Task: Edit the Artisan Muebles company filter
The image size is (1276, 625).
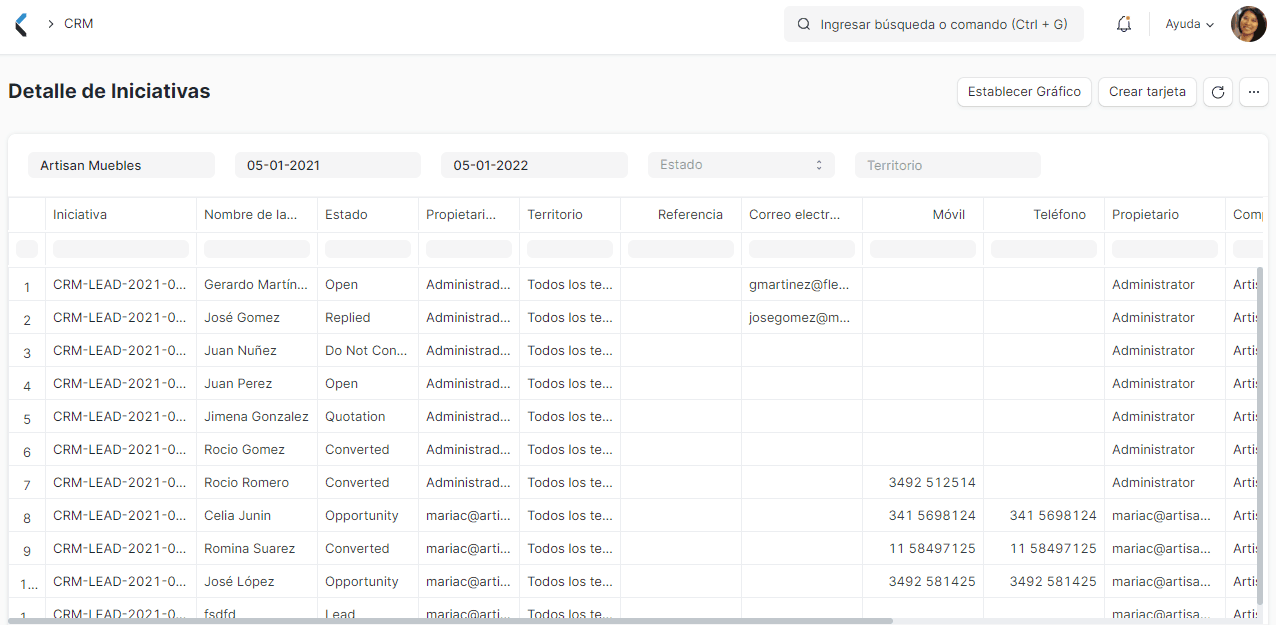Action: 121,165
